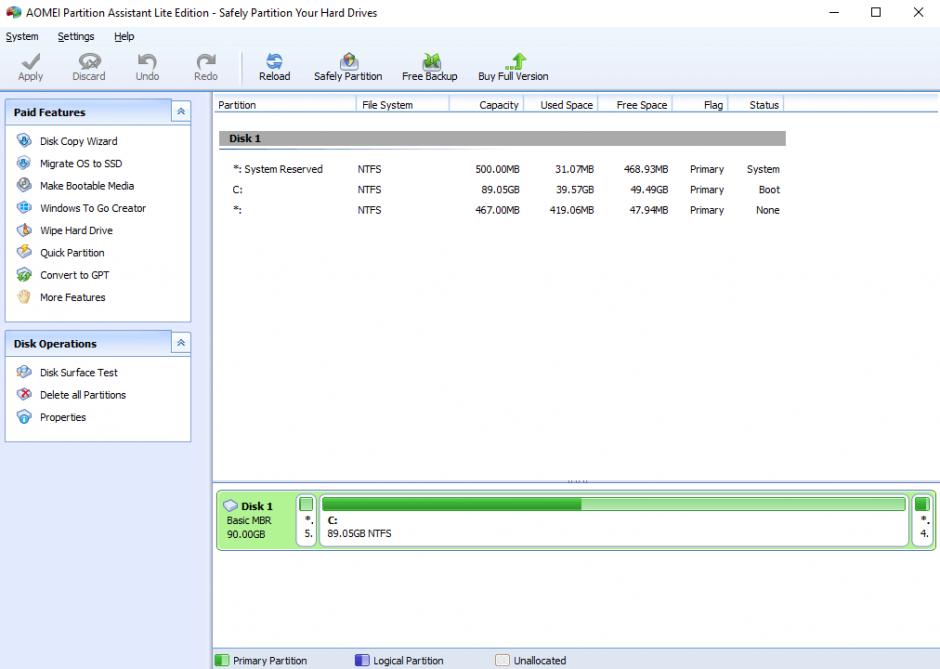The image size is (940, 669).
Task: Click the Logical Partition legend swatch
Action: [362, 660]
